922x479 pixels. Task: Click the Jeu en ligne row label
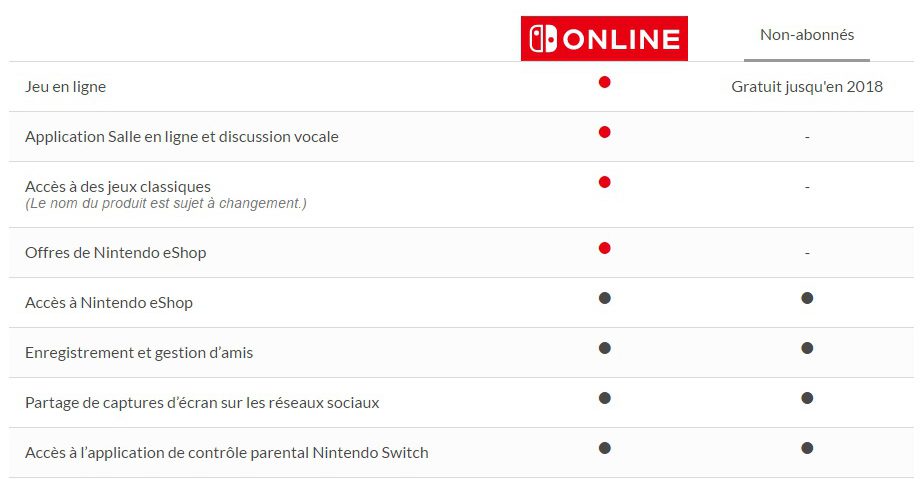(x=65, y=87)
